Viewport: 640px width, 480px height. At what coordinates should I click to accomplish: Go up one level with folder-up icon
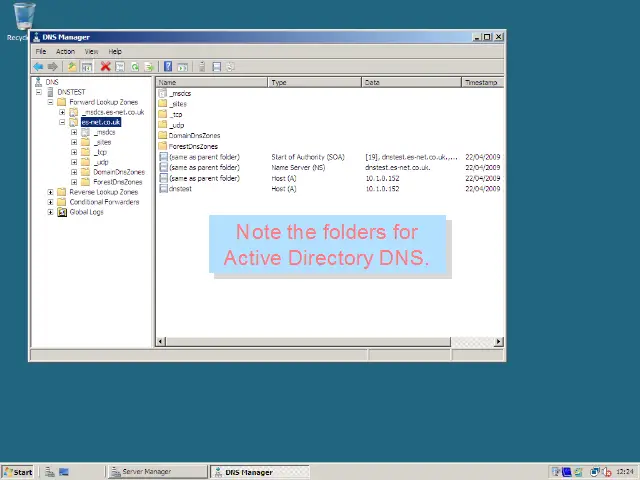[72, 67]
